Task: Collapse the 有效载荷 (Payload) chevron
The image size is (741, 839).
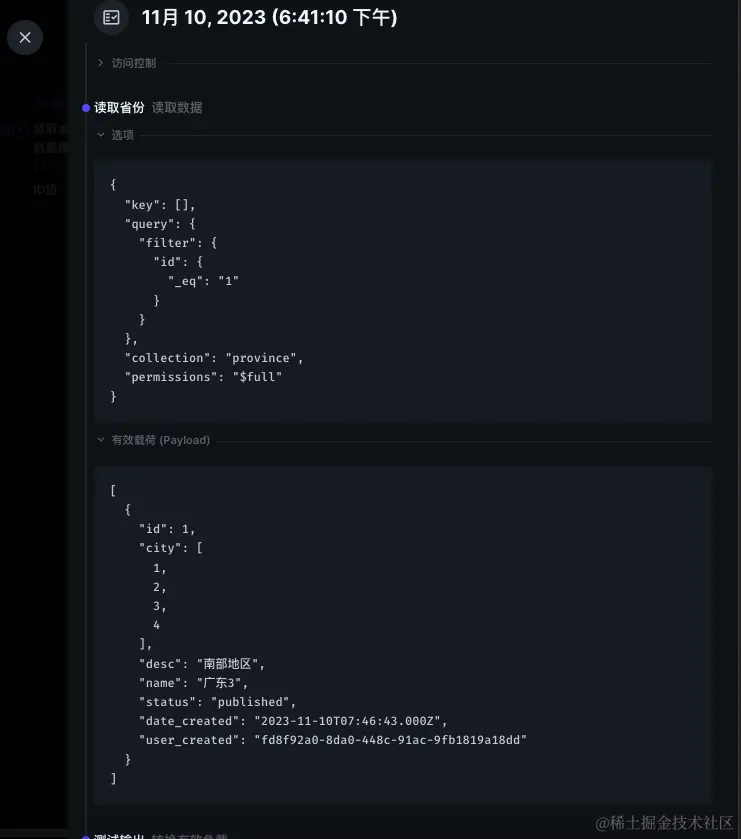Action: (x=100, y=440)
